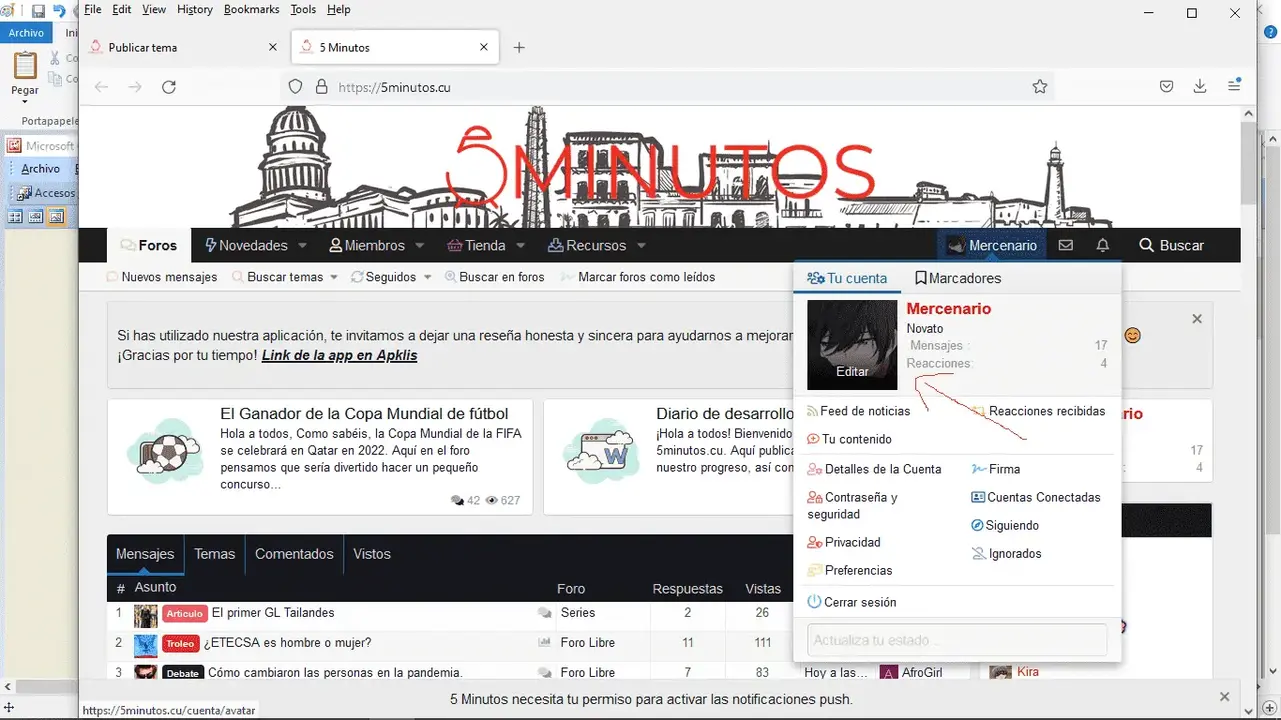Open the inbox envelope icon
This screenshot has height=720, width=1281.
click(1066, 245)
